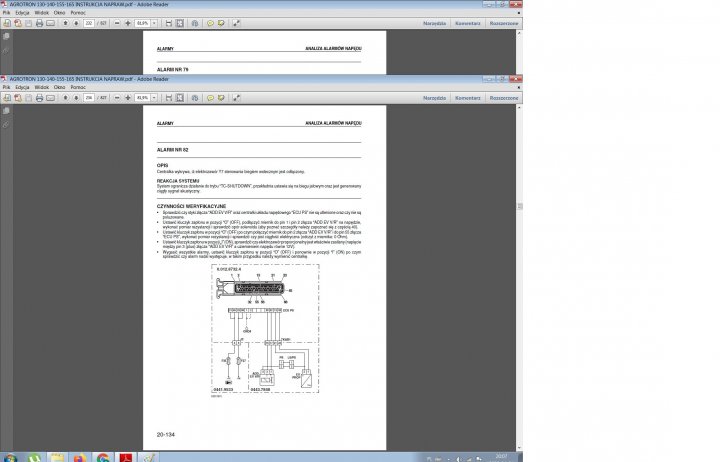The width and height of the screenshot is (720, 462).
Task: Click the read mode icon in the front window toolbar
Action: (x=235, y=98)
